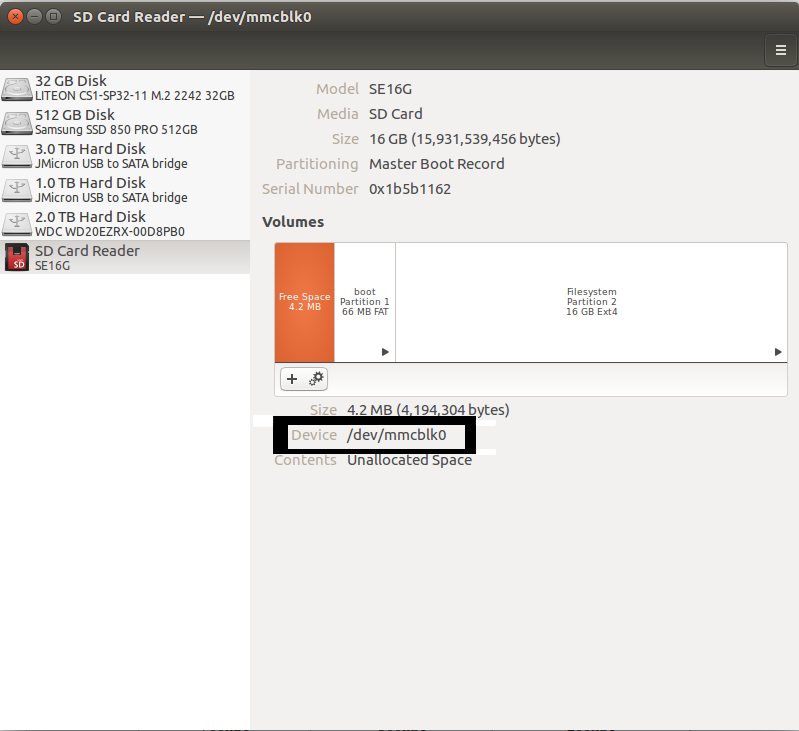Click the 4.2 MB (4,194,304 bytes) size value
799x731 pixels.
coord(428,410)
